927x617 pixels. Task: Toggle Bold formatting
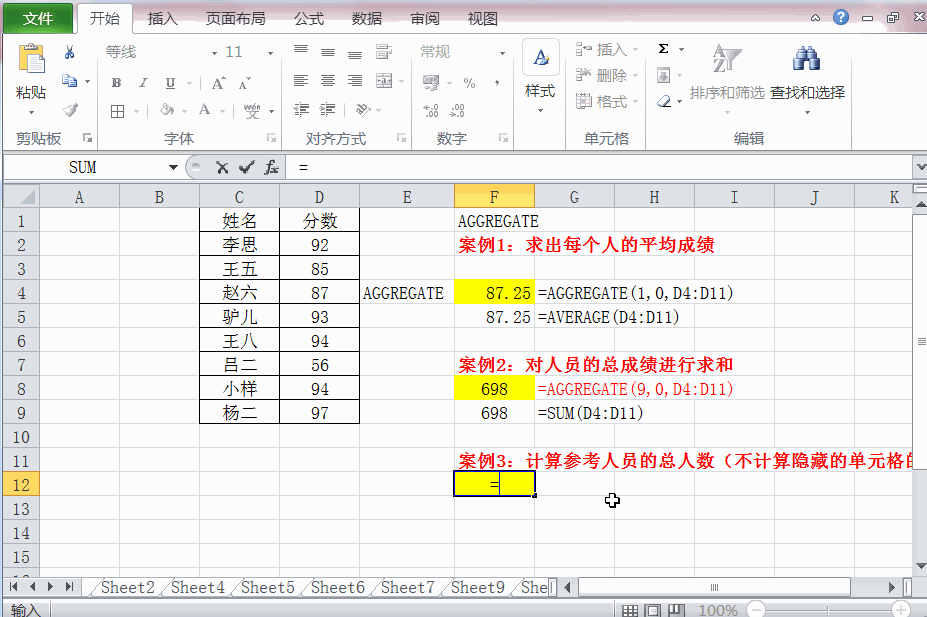click(116, 83)
